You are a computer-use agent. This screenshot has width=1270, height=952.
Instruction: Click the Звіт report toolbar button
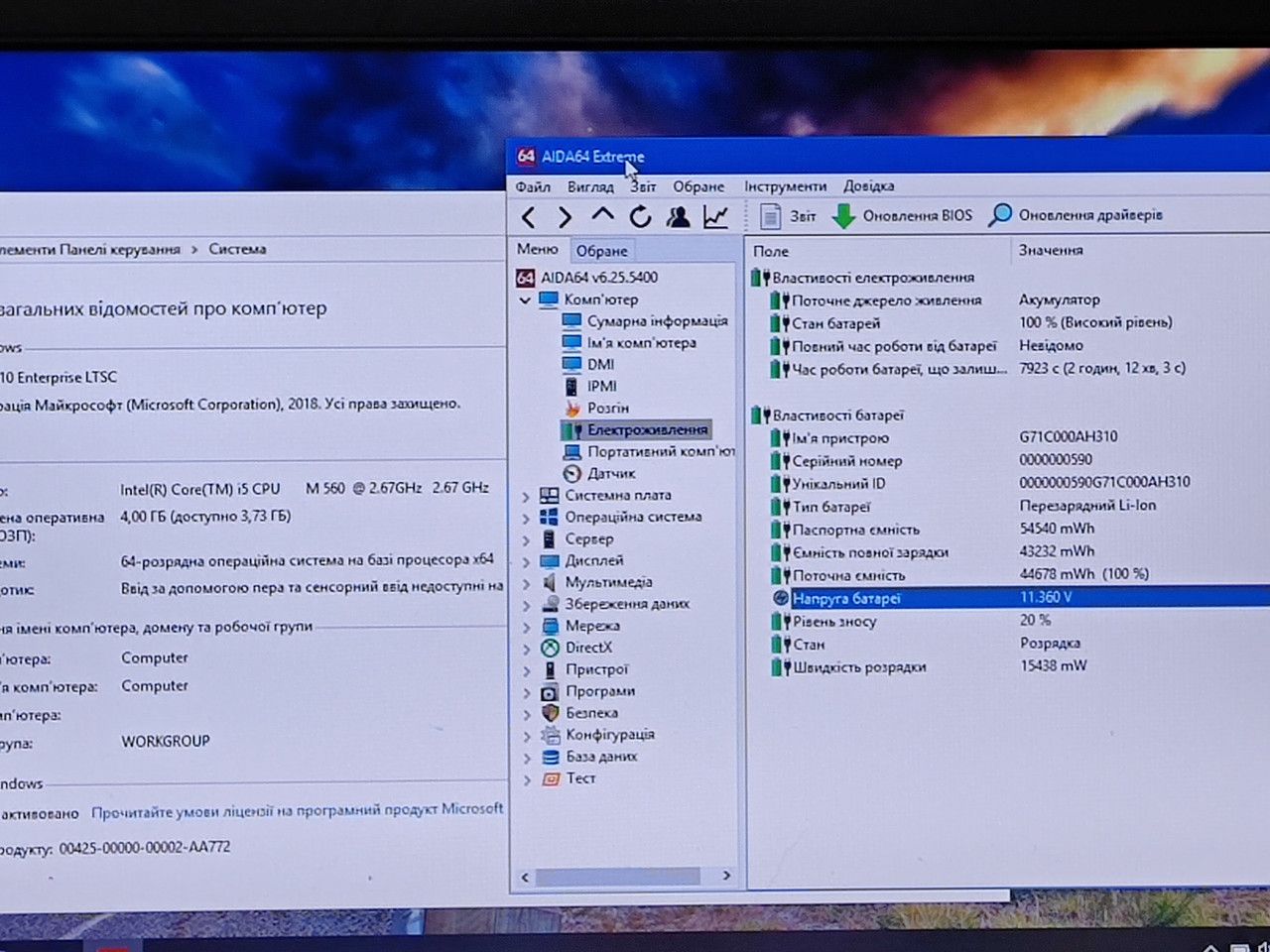tap(788, 215)
